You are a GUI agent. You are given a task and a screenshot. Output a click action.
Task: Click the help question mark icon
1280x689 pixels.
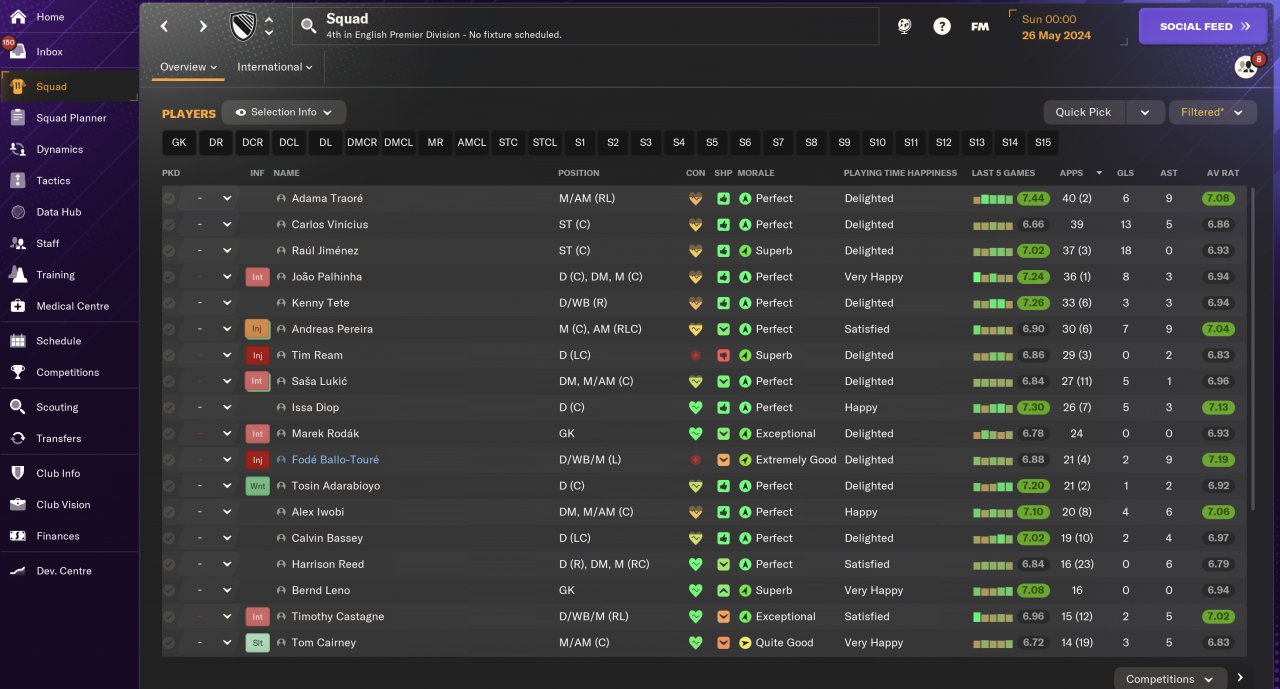[x=942, y=27]
